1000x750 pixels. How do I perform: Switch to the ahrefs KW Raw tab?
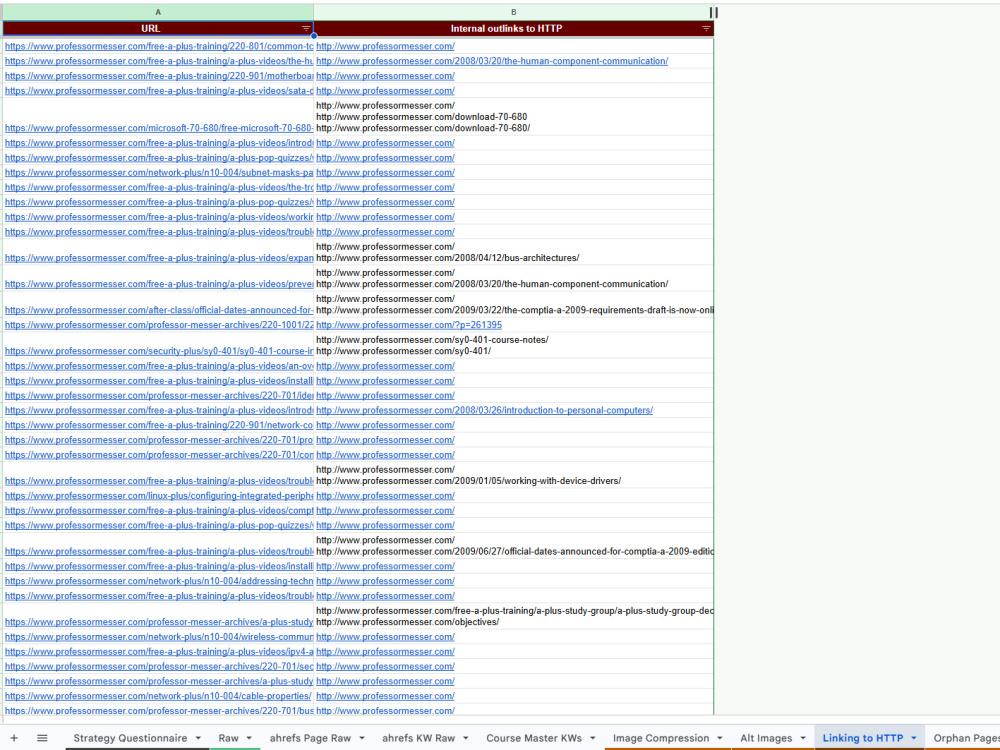point(418,738)
